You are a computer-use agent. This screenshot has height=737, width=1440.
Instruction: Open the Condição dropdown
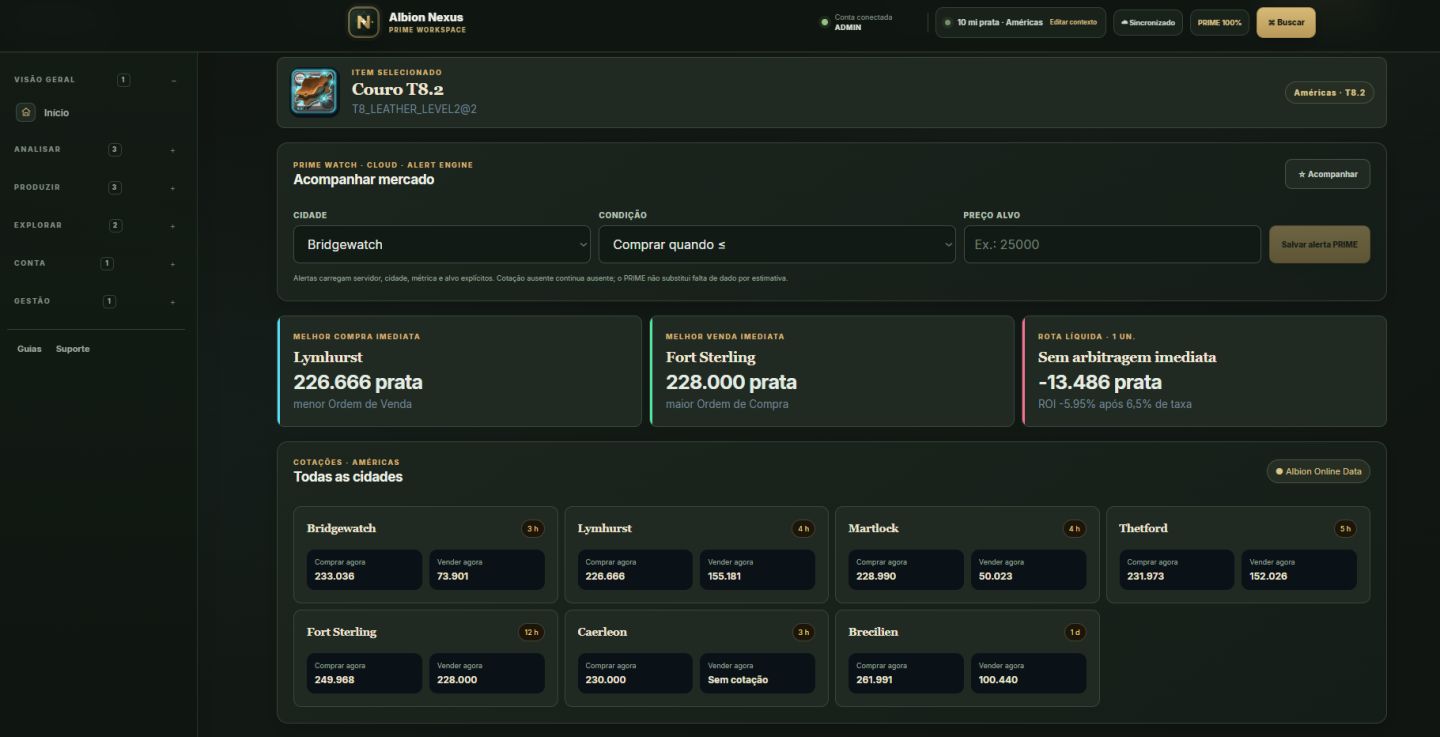777,244
